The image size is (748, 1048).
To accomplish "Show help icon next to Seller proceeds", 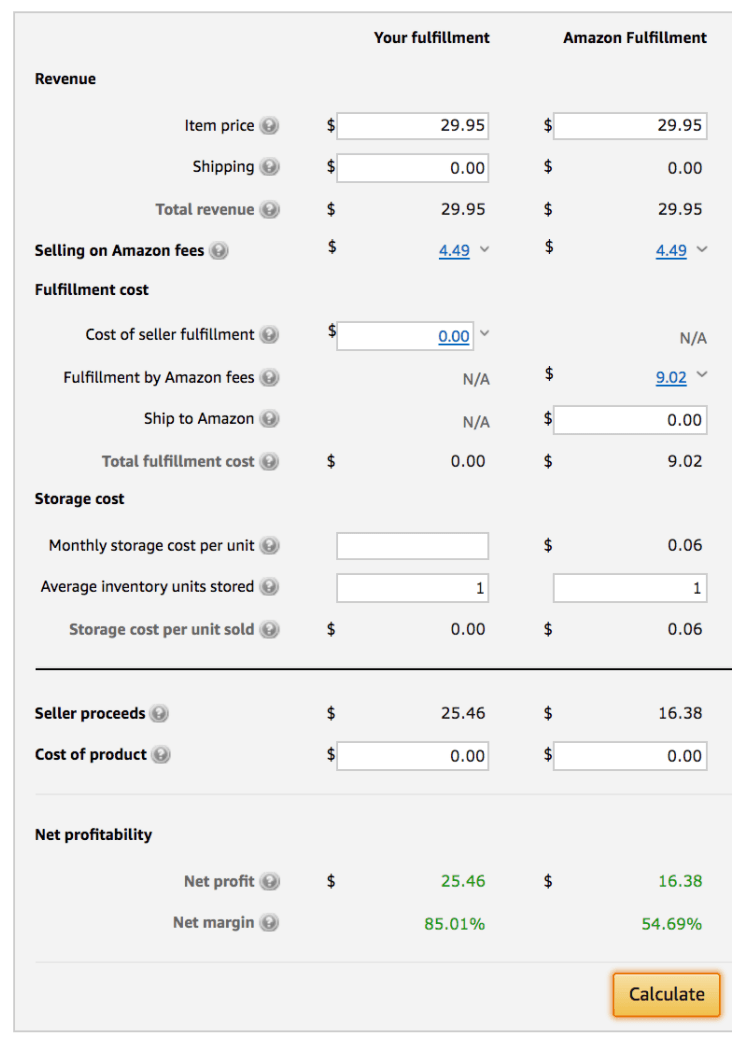I will 159,714.
